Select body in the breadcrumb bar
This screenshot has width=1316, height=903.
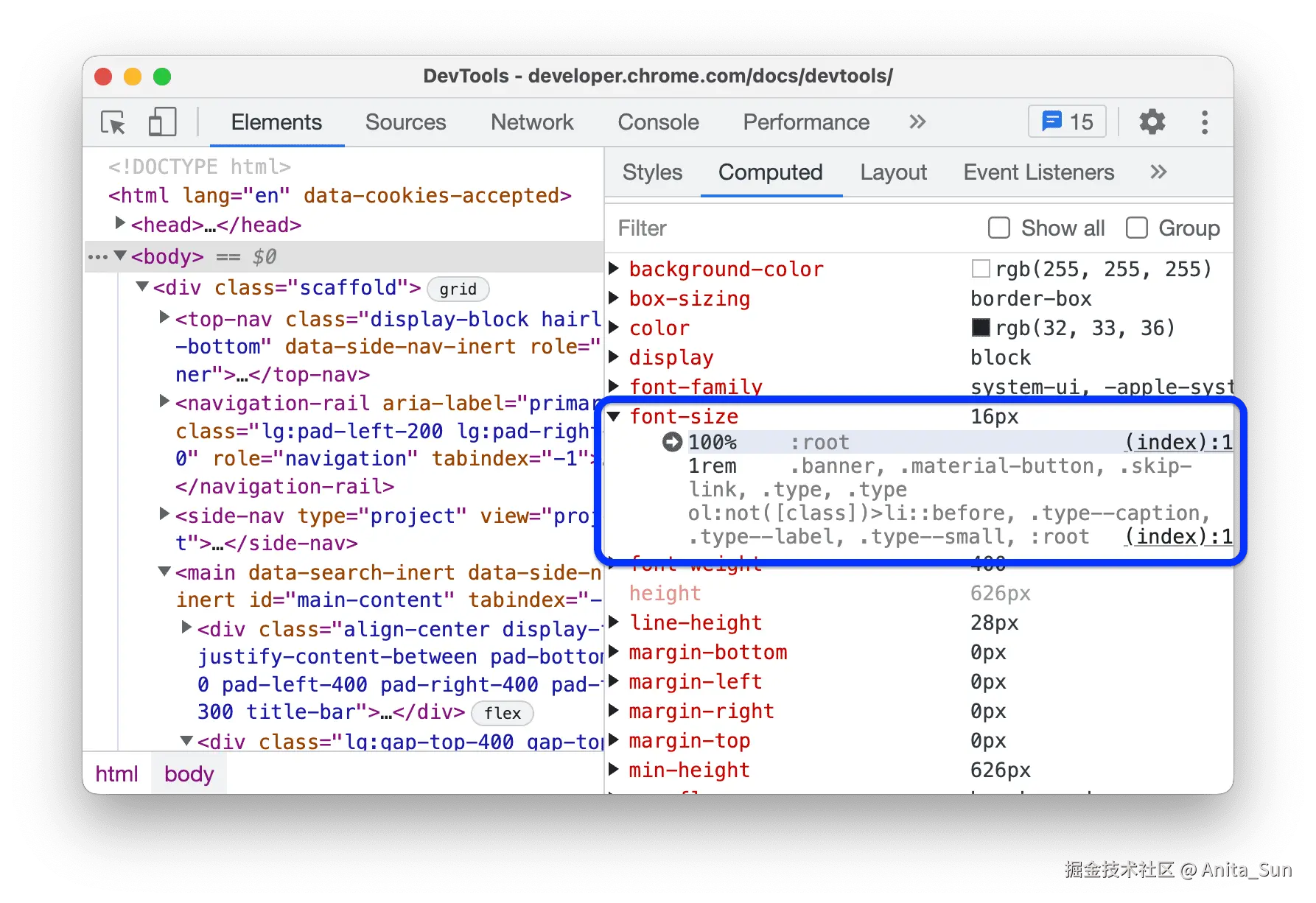tap(189, 773)
